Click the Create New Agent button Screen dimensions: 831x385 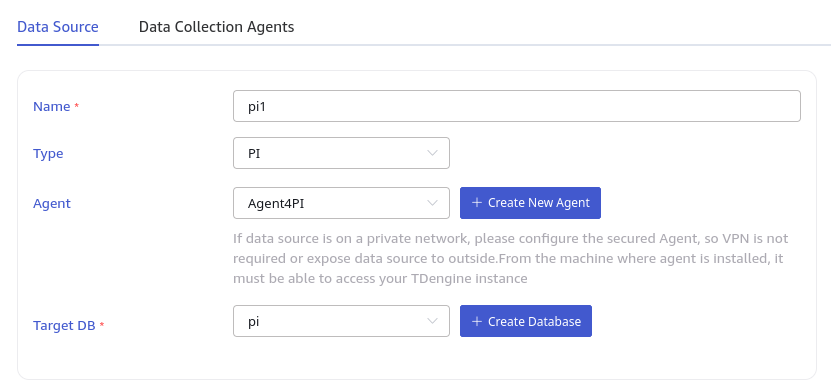tap(531, 203)
